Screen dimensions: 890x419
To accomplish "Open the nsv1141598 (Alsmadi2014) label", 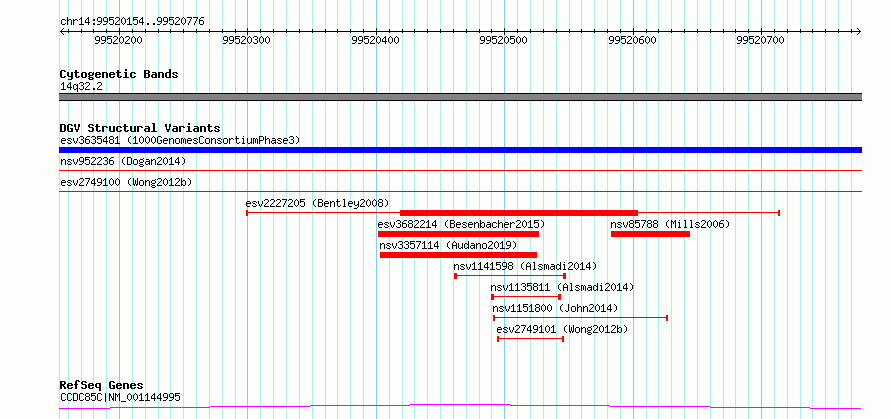I will coord(525,266).
